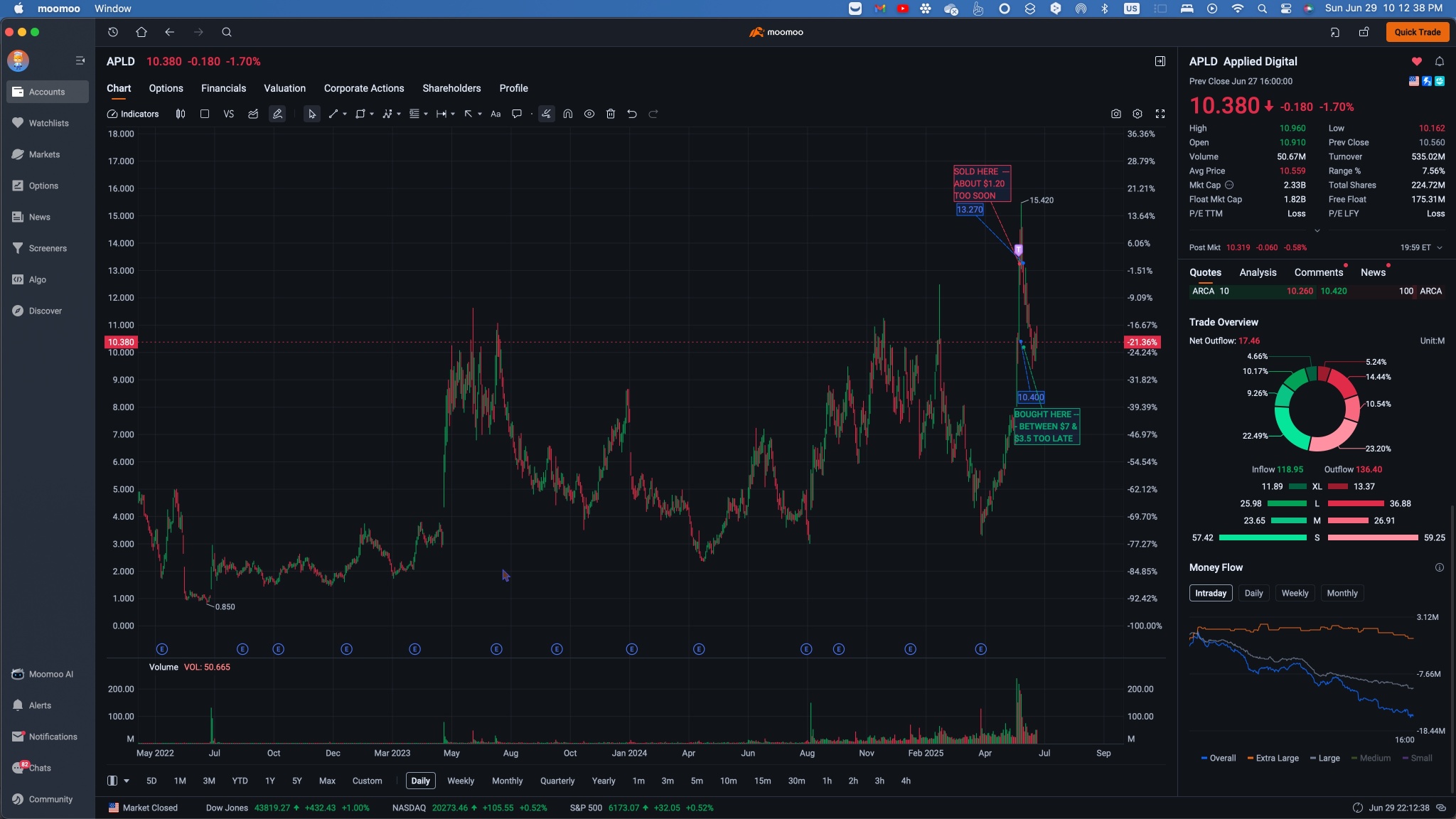Switch to the Analysis tab
The height and width of the screenshot is (819, 1456).
[1258, 272]
